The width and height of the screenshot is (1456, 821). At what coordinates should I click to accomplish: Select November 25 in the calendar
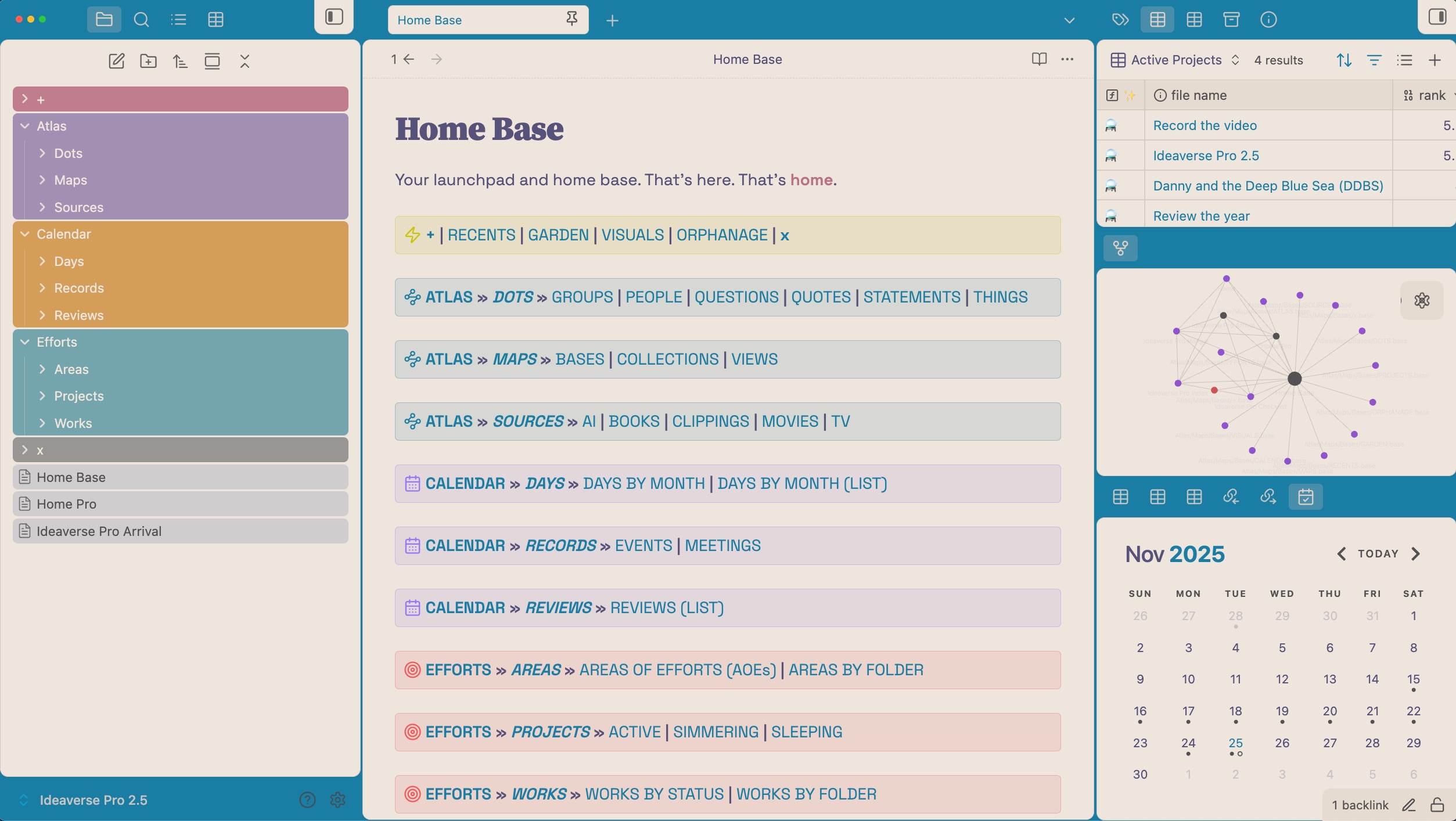tap(1235, 743)
